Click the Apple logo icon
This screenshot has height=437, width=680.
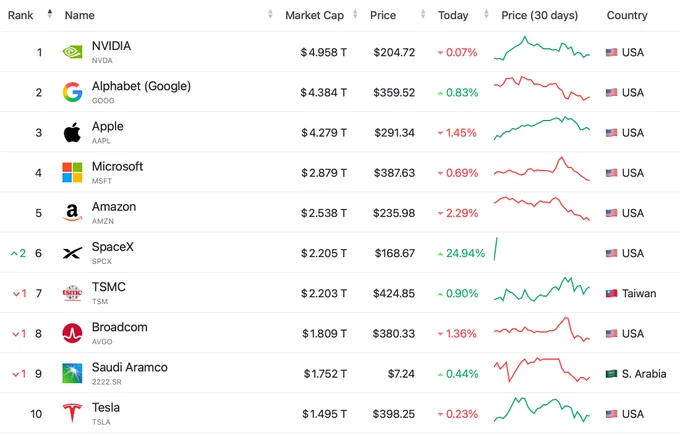pyautogui.click(x=72, y=132)
